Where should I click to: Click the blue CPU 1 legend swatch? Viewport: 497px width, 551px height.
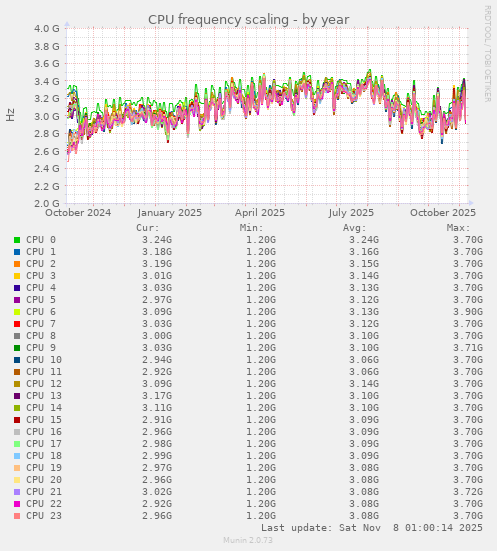[x=17, y=252]
